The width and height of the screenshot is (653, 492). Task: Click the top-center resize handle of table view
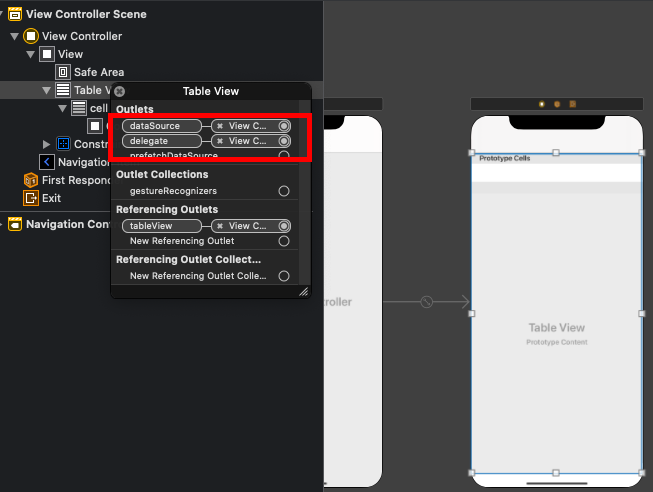[x=556, y=153]
